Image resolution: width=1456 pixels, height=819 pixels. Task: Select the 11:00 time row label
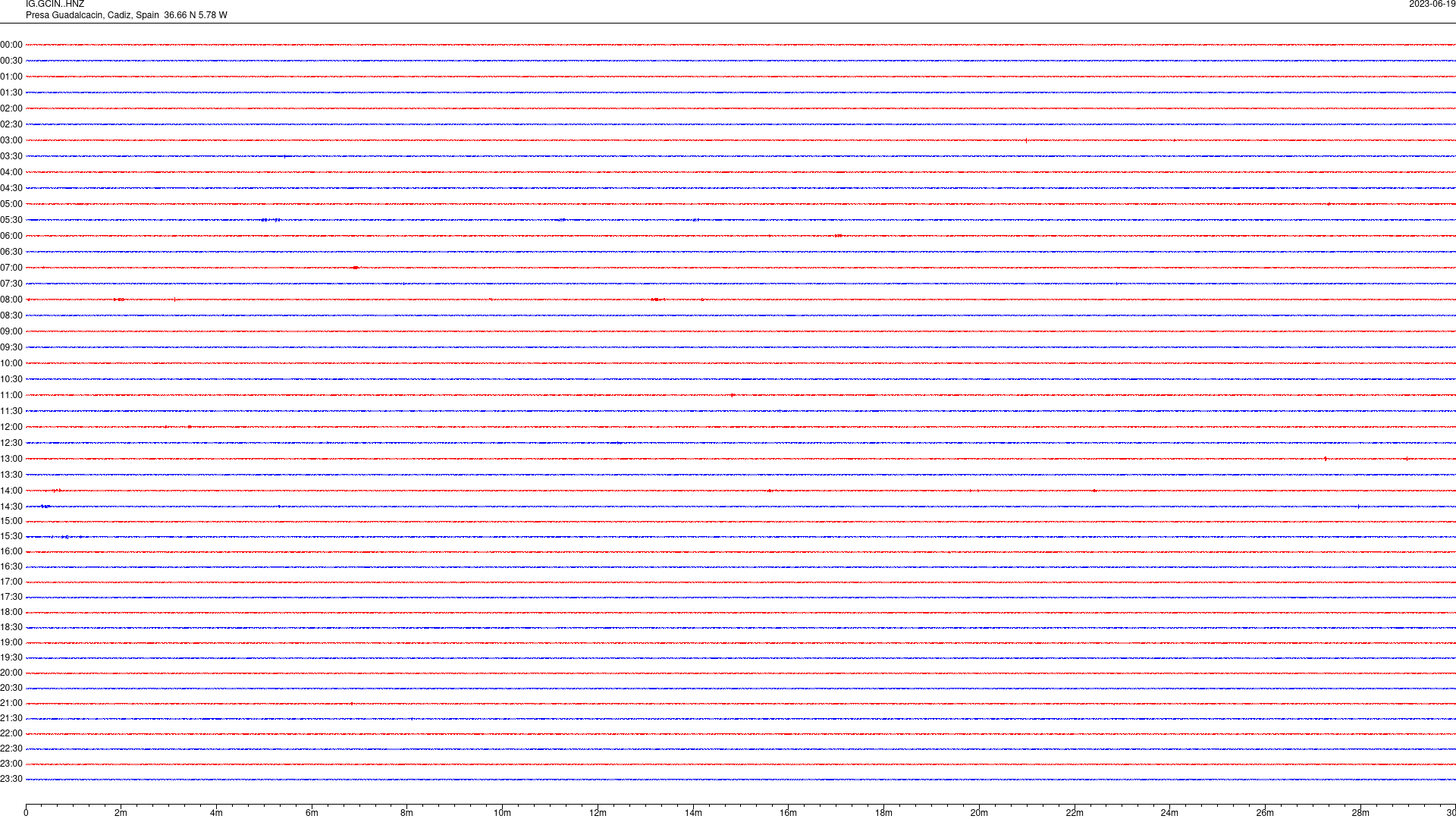pos(11,395)
